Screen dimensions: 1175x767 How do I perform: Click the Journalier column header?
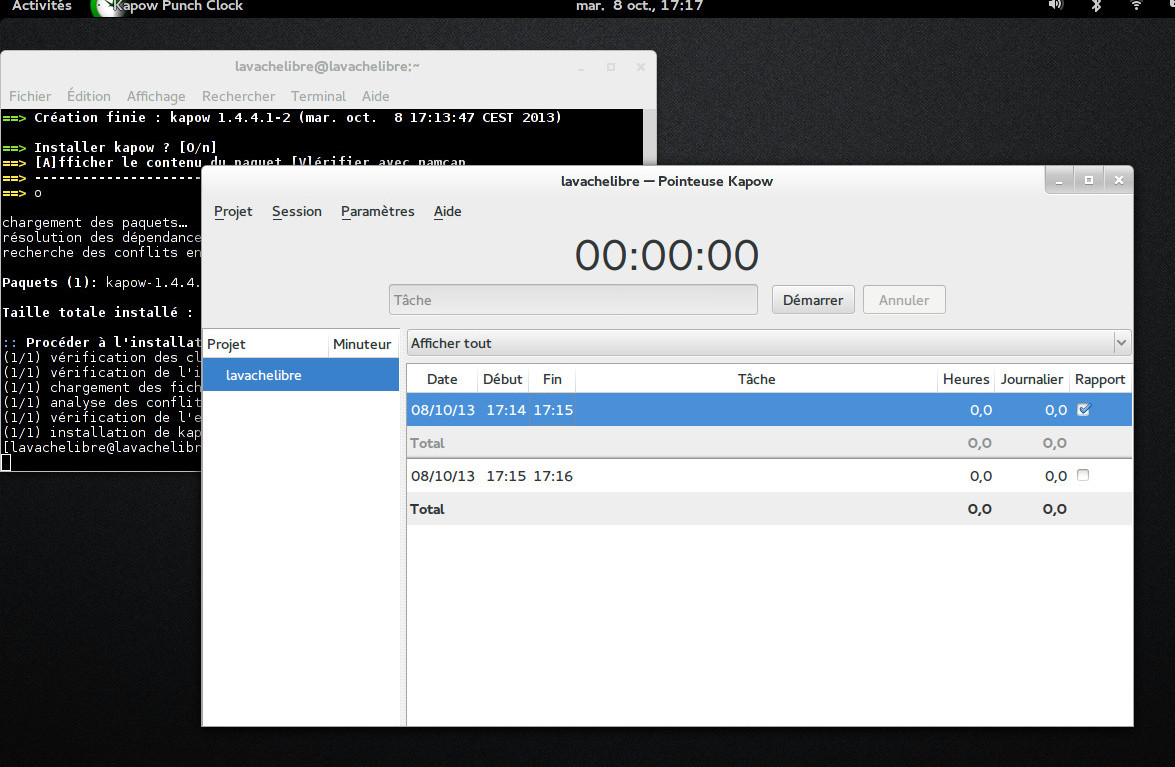tap(1032, 379)
